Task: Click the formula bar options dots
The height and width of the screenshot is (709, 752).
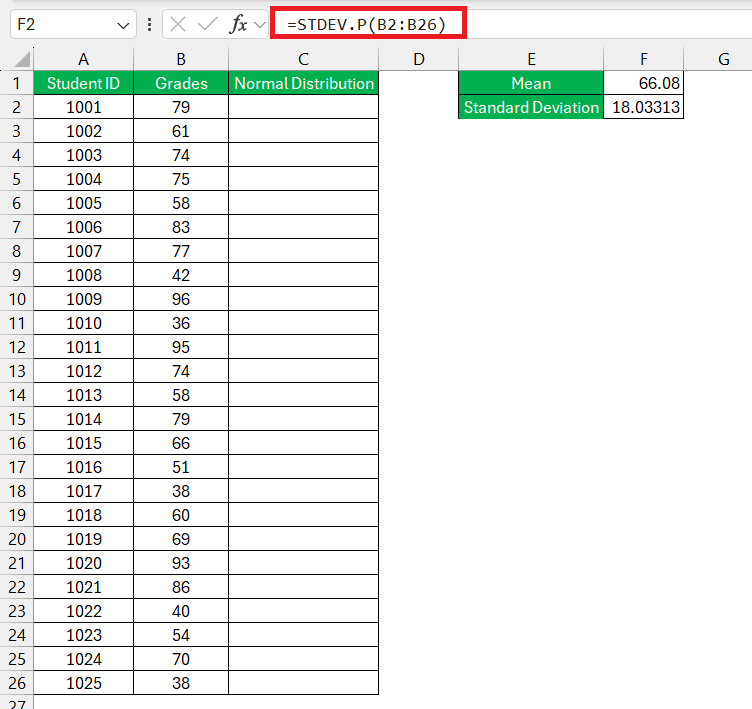Action: click(150, 24)
